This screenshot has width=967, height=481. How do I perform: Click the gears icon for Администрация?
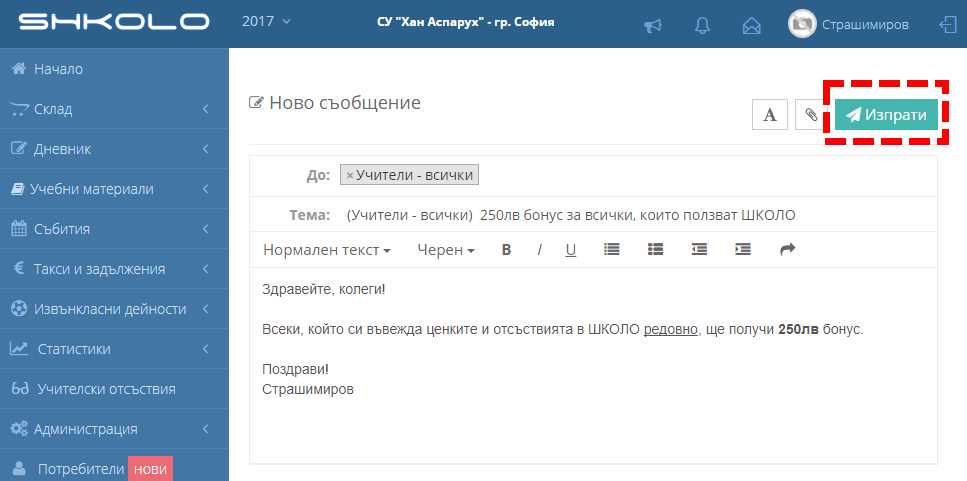coord(19,429)
